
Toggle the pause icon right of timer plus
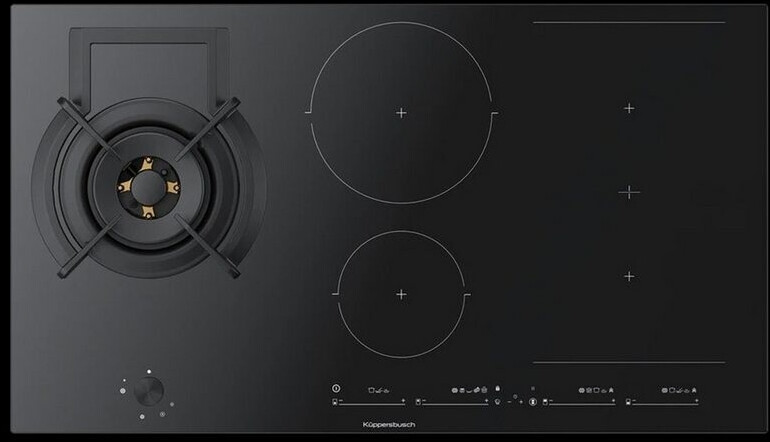[x=532, y=402]
